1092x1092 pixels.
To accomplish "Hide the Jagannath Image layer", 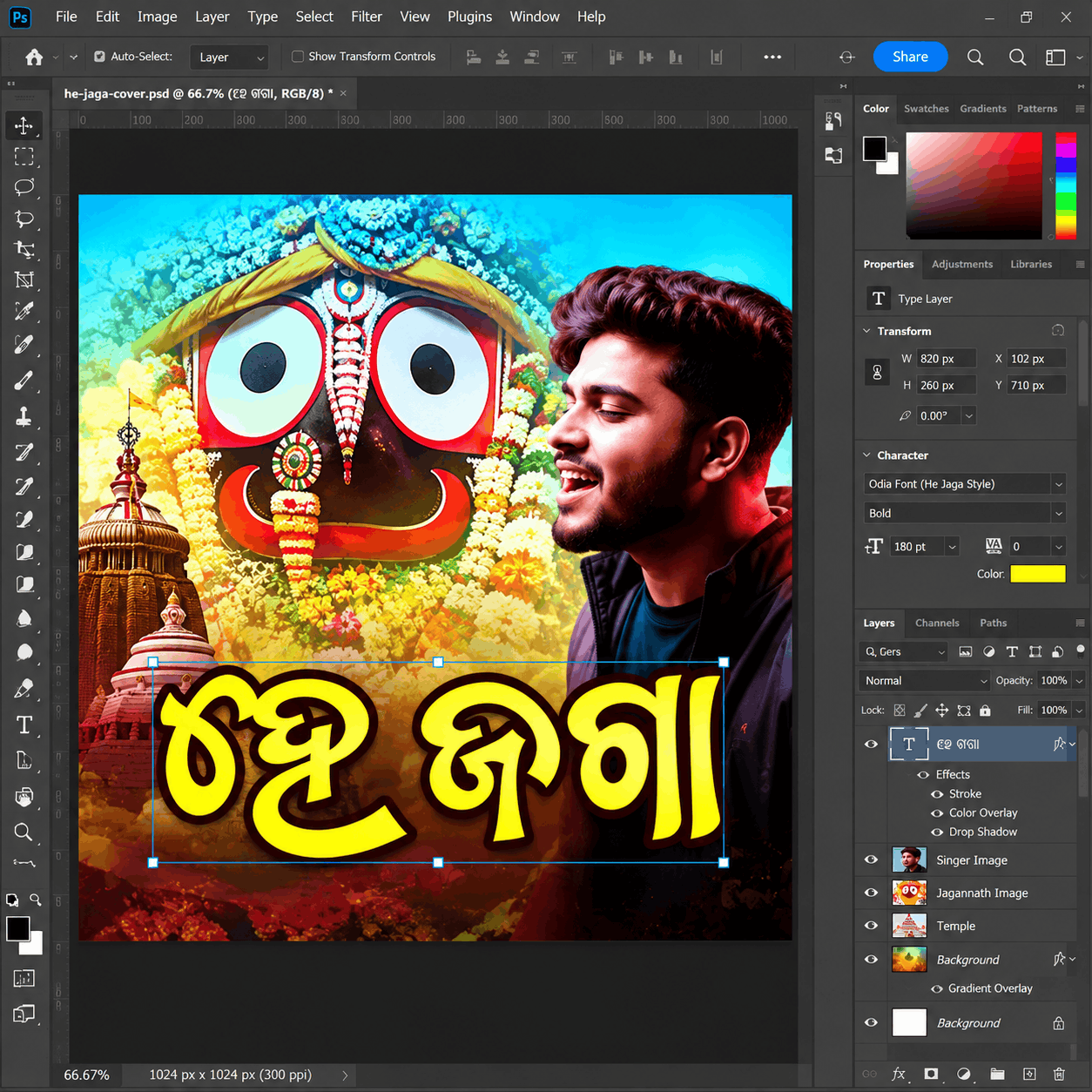I will click(871, 893).
